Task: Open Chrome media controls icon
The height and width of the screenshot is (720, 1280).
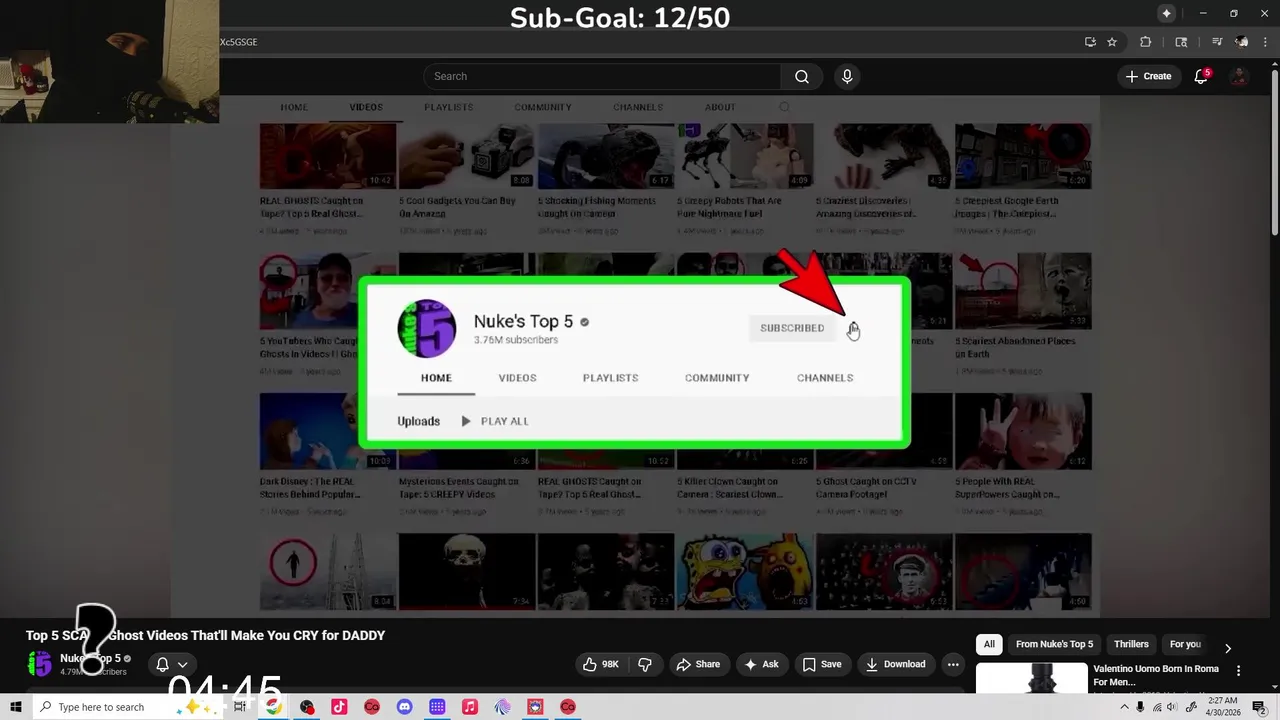Action: [1217, 42]
